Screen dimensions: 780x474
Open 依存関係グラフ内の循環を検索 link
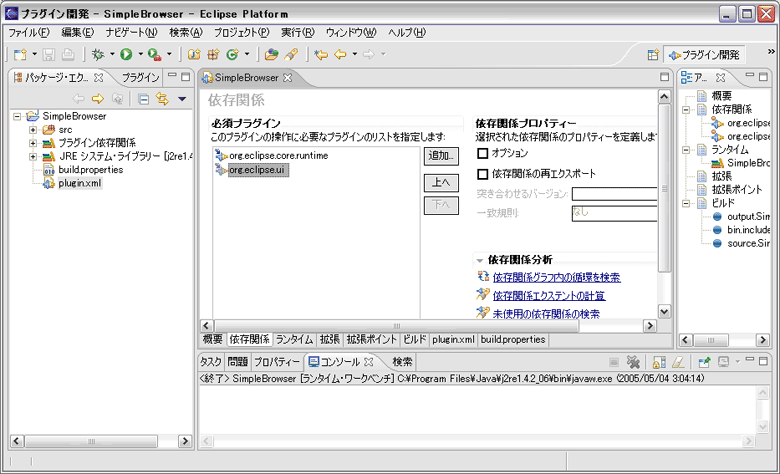pos(556,278)
